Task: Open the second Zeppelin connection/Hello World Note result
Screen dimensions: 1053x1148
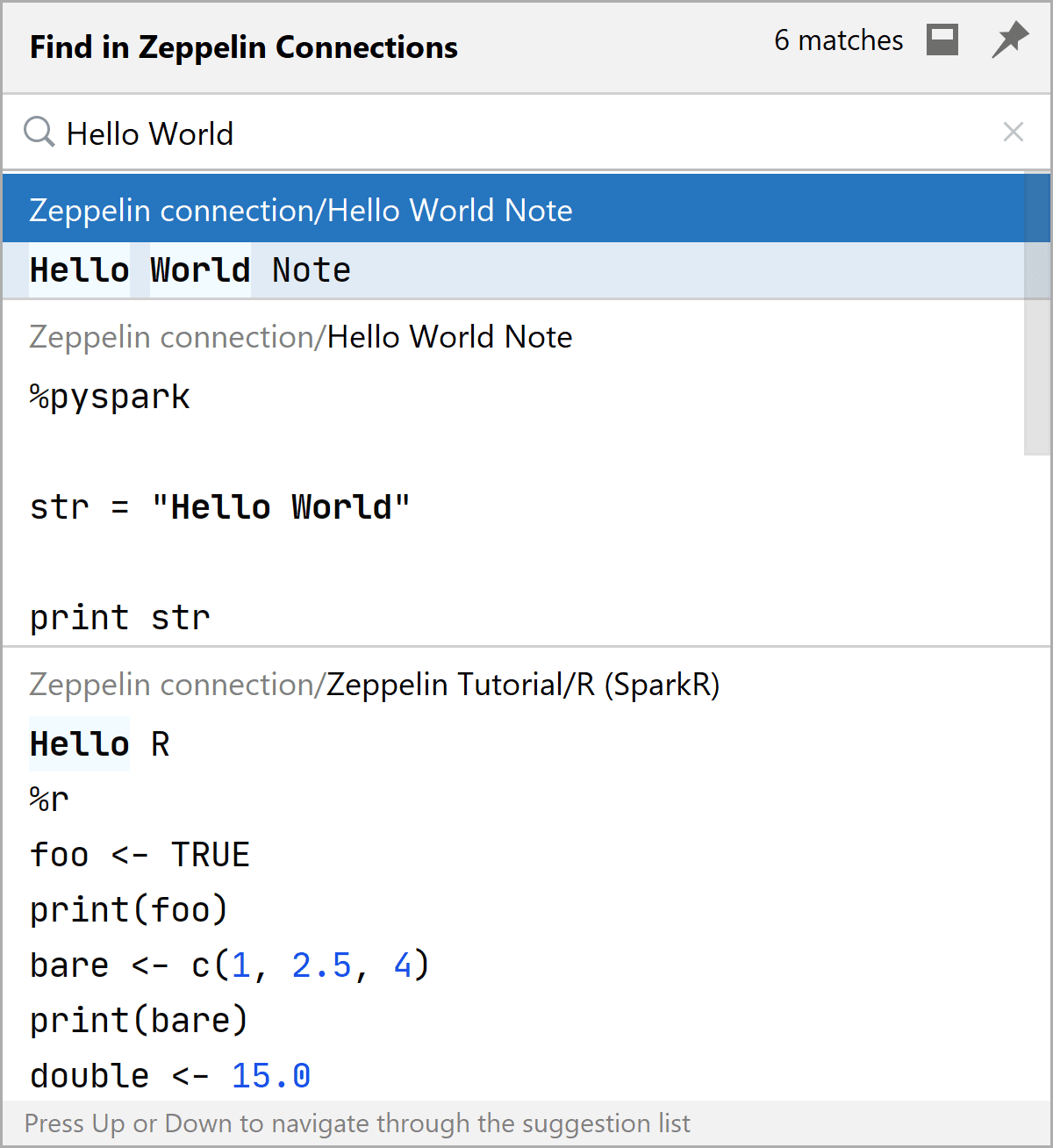Action: tap(301, 337)
